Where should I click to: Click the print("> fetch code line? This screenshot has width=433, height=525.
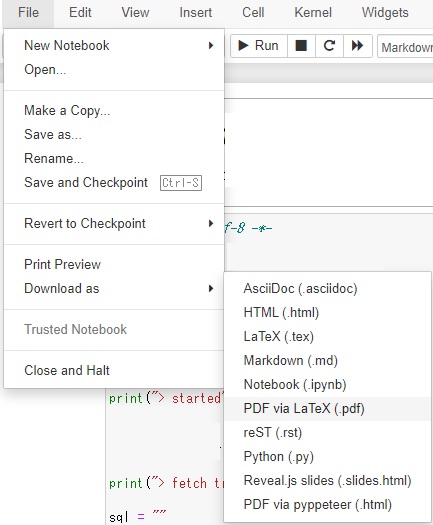(x=165, y=483)
